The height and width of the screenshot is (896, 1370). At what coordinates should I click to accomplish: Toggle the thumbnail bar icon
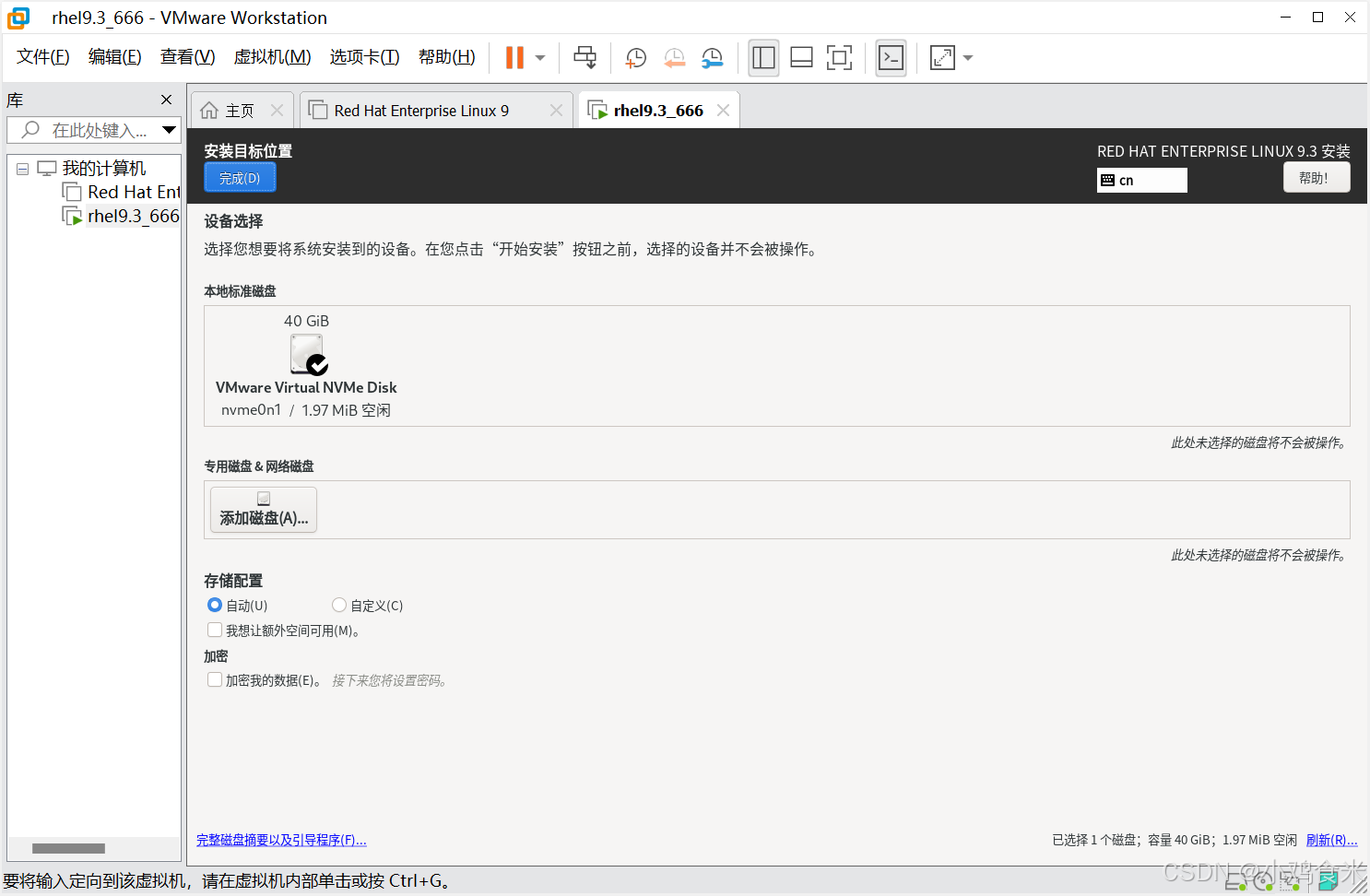coord(801,58)
